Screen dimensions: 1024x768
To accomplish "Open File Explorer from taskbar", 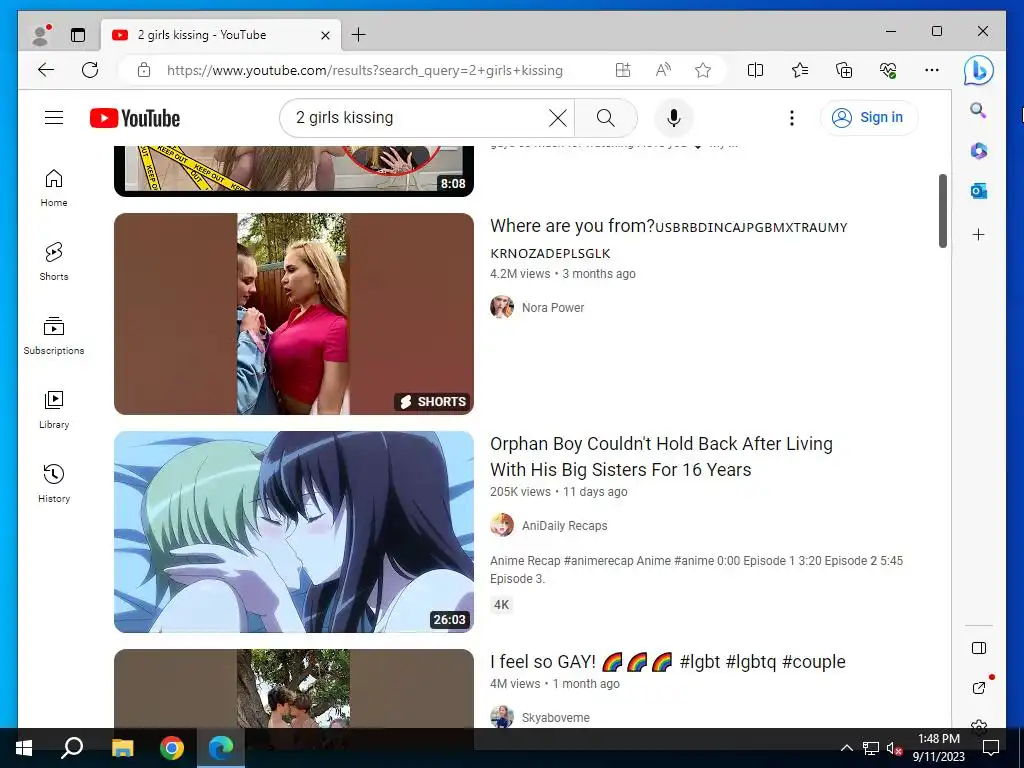I will pos(122,748).
